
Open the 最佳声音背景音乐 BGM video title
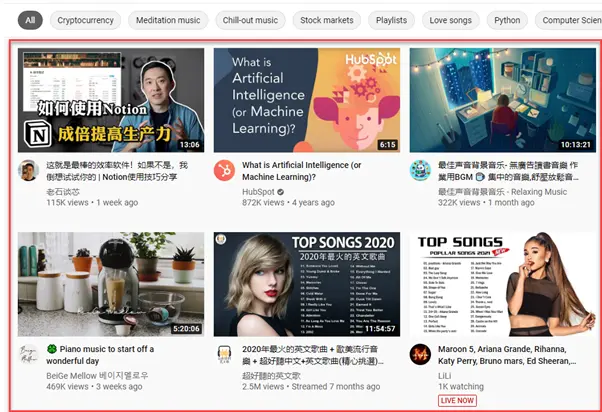(x=508, y=171)
